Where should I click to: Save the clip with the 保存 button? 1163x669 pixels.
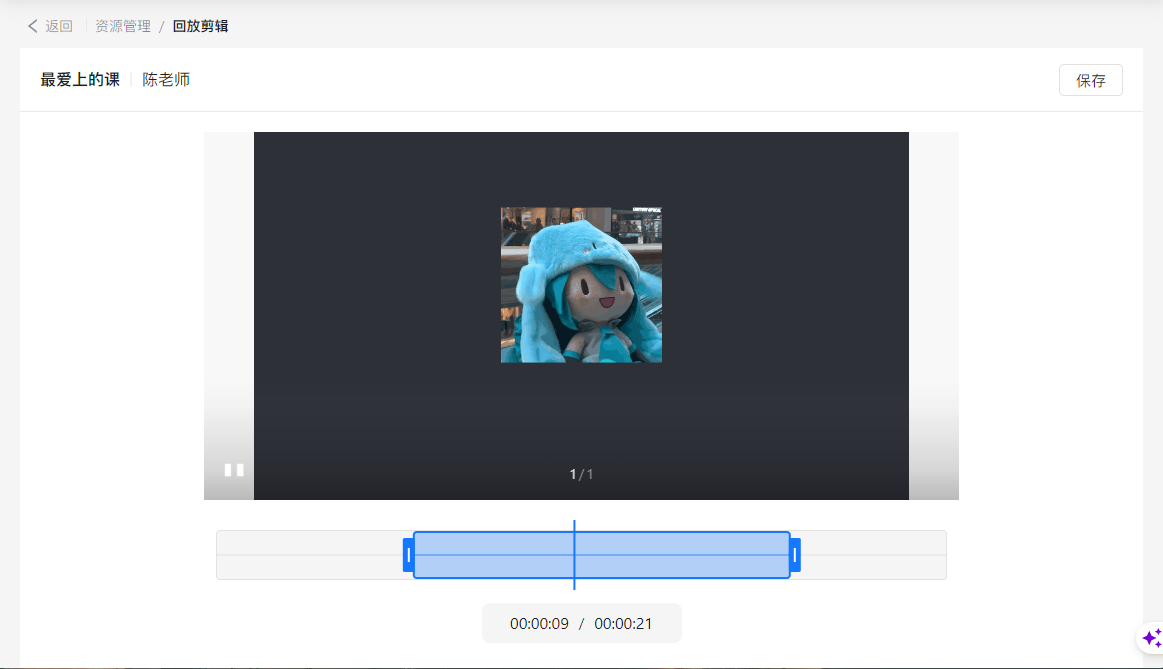tap(1090, 80)
